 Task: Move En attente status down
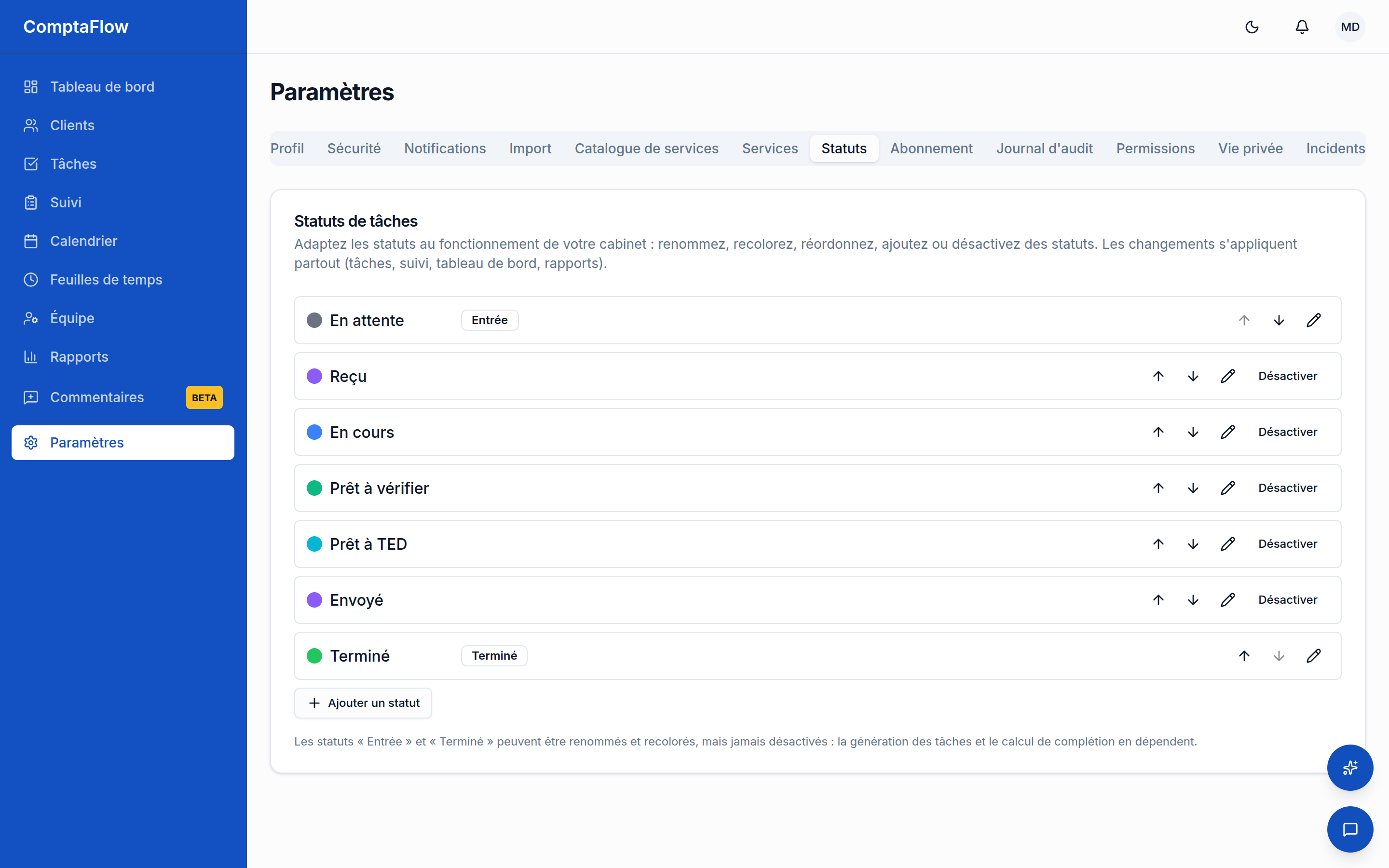[x=1279, y=320]
